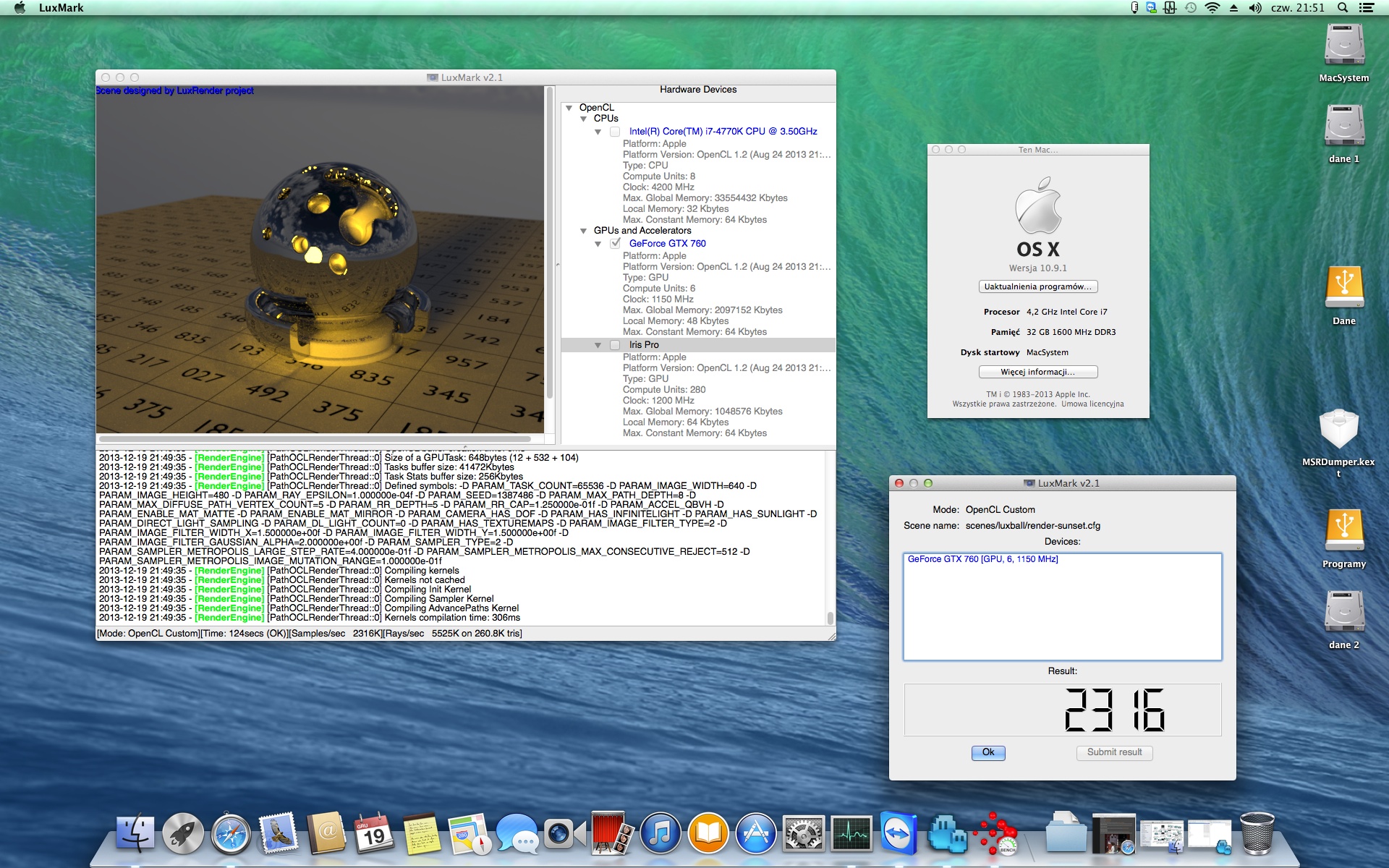This screenshot has width=1389, height=868.
Task: Switch to LuxMark red-balls dock icon
Action: [x=995, y=834]
